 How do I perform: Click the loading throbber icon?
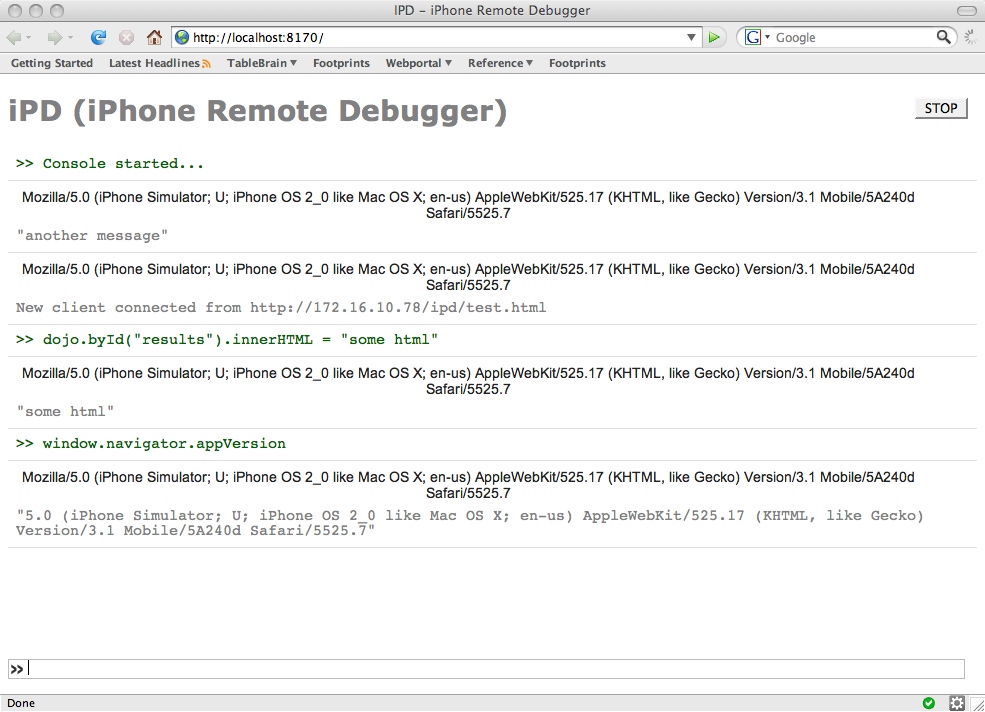point(971,38)
